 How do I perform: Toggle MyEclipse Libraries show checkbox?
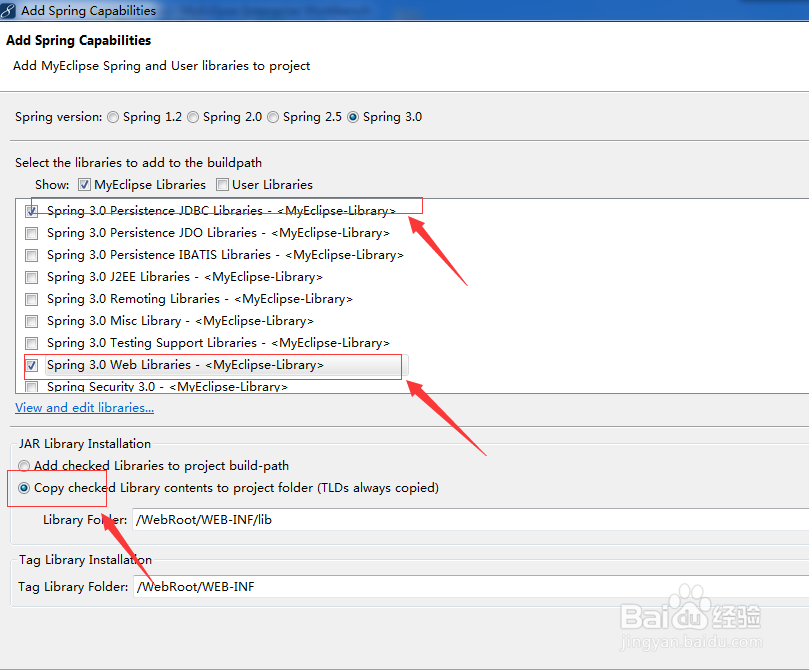coord(85,185)
